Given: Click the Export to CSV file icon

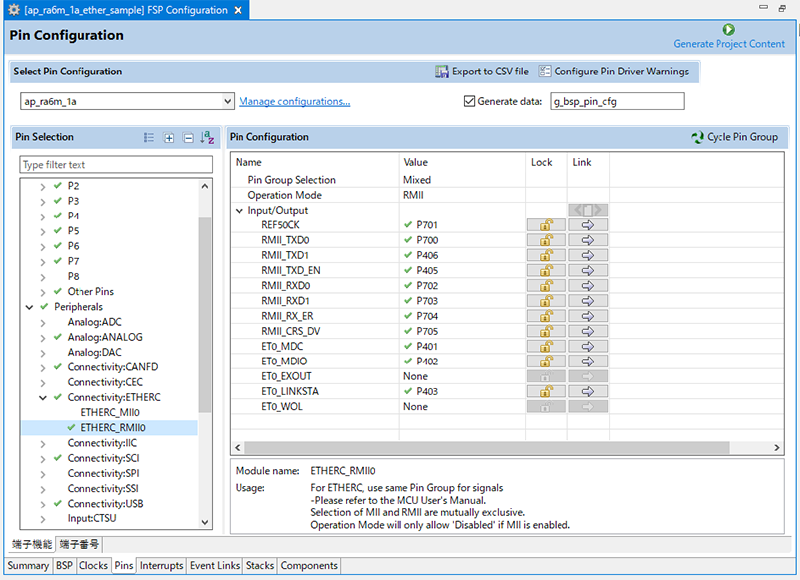Looking at the screenshot, I should pyautogui.click(x=441, y=71).
